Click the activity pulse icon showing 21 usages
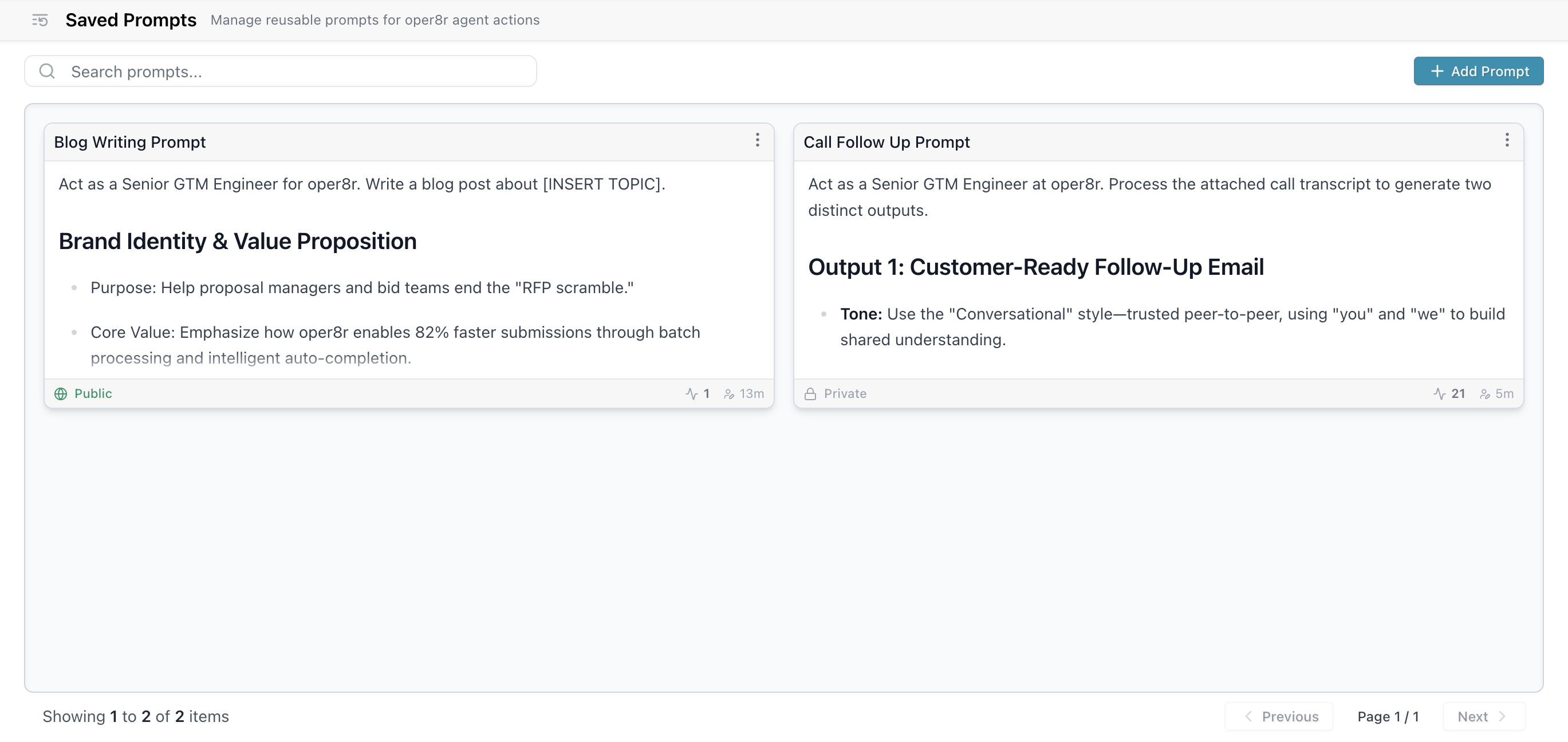 (x=1441, y=393)
